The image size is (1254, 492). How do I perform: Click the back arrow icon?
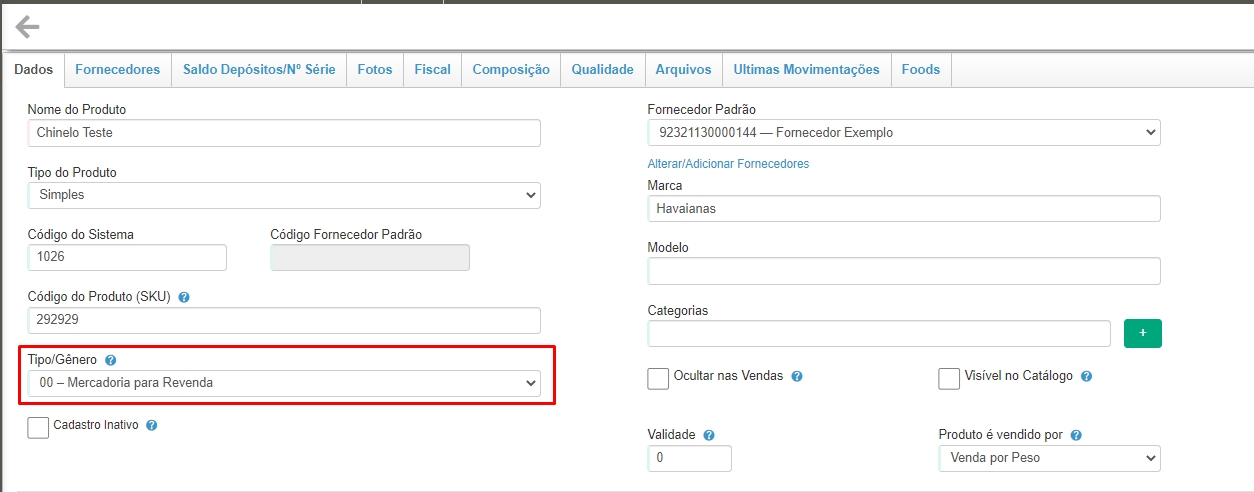27,27
